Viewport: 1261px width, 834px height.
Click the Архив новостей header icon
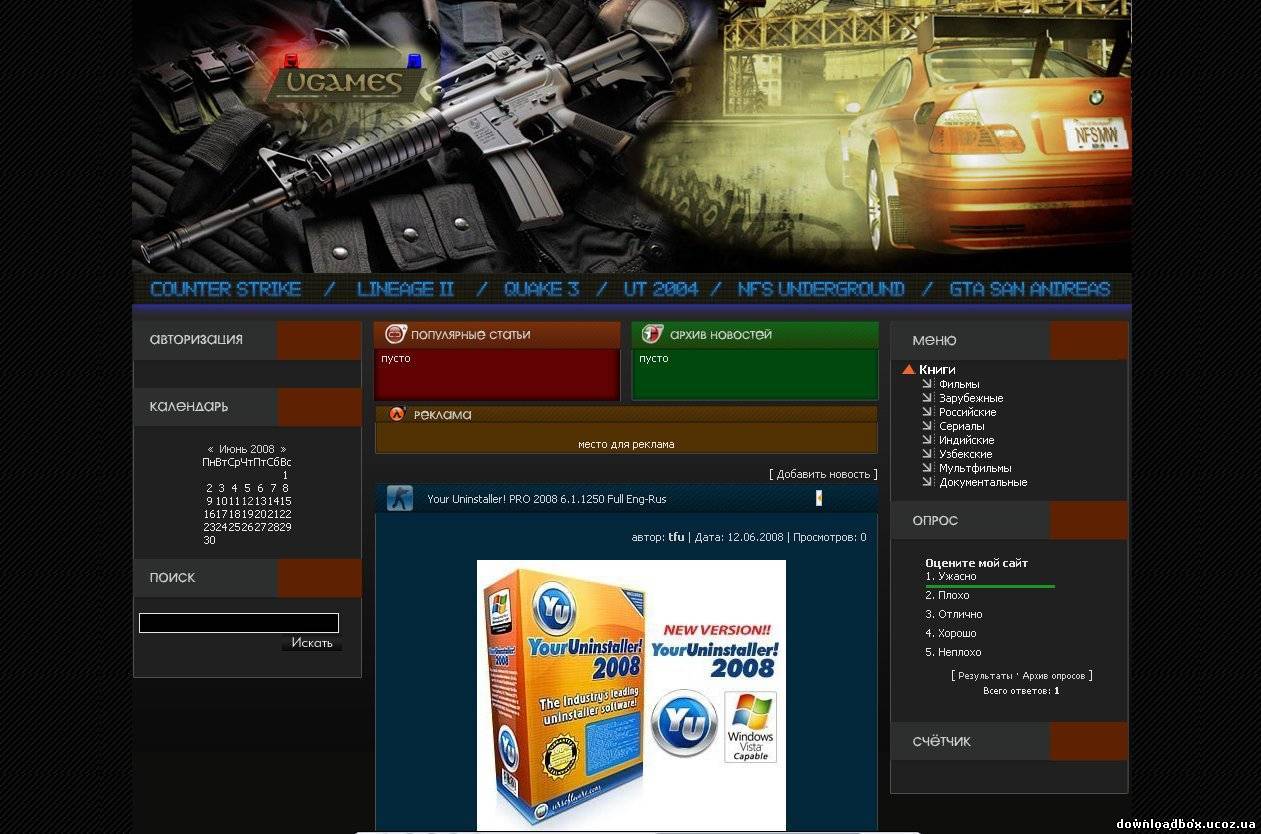click(x=653, y=334)
